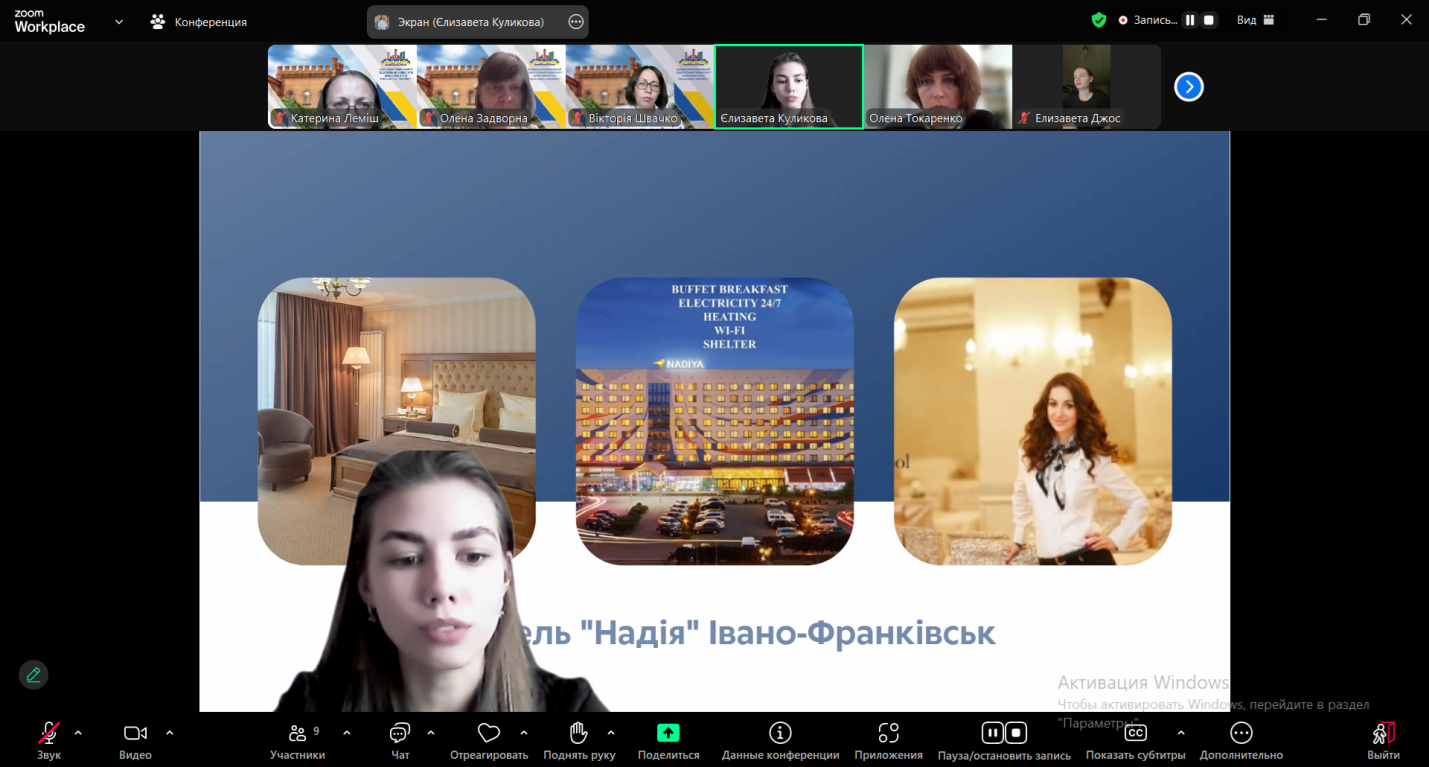
Task: Pause recording from top bar
Action: pos(1190,20)
